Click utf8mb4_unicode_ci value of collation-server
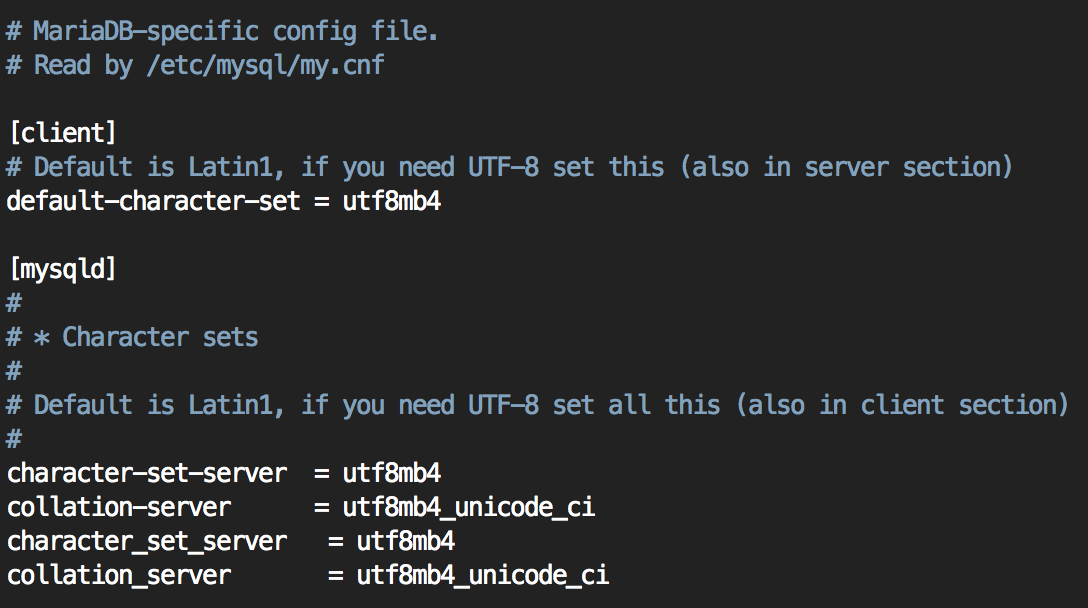The image size is (1088, 608). coord(469,507)
